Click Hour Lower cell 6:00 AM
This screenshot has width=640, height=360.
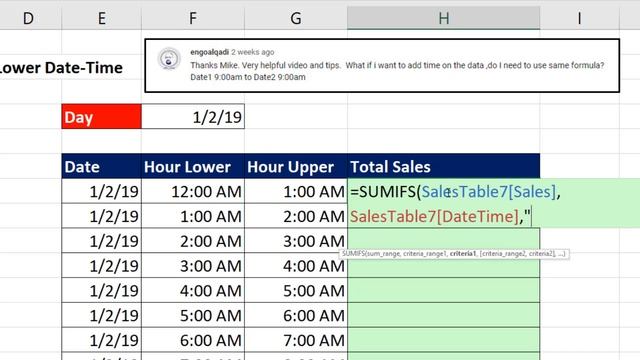coord(193,340)
